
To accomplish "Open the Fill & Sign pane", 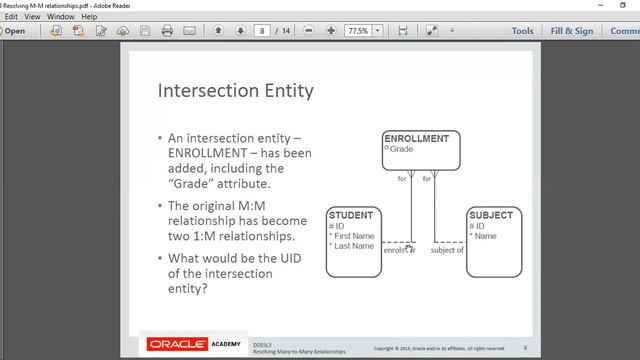I will pos(571,31).
